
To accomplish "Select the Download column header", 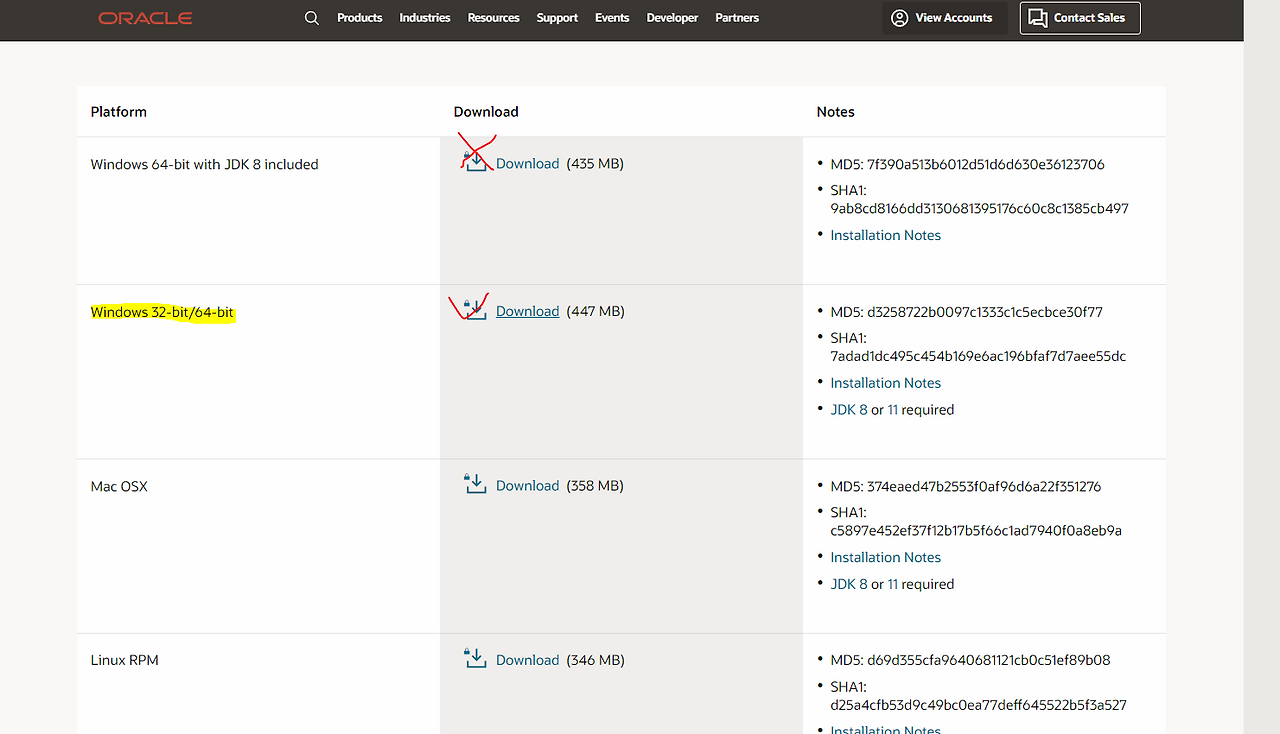I will [486, 112].
